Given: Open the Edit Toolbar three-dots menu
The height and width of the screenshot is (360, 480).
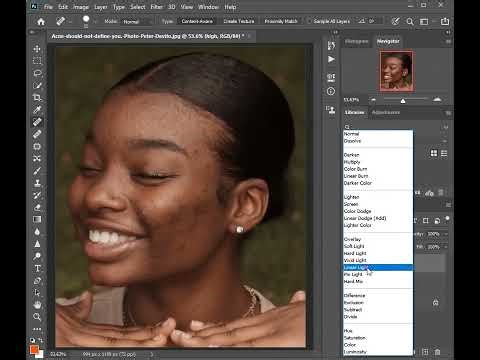Looking at the screenshot, I should tap(37, 329).
